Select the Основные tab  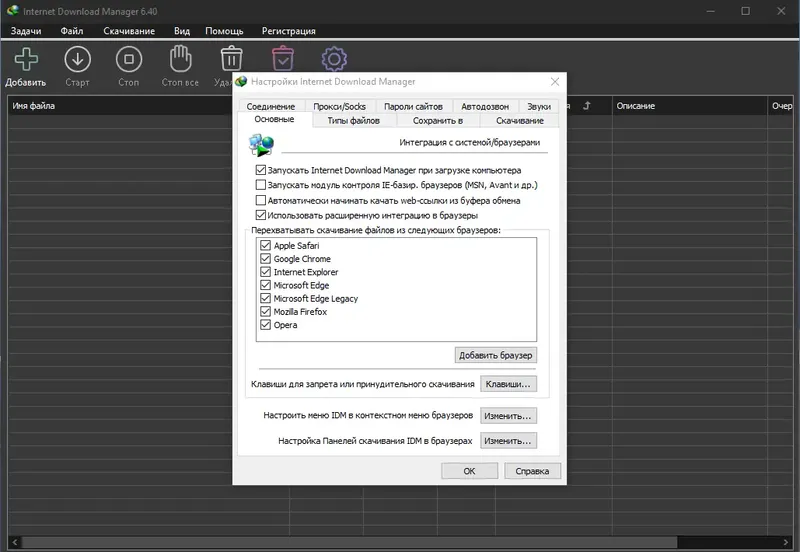(274, 119)
